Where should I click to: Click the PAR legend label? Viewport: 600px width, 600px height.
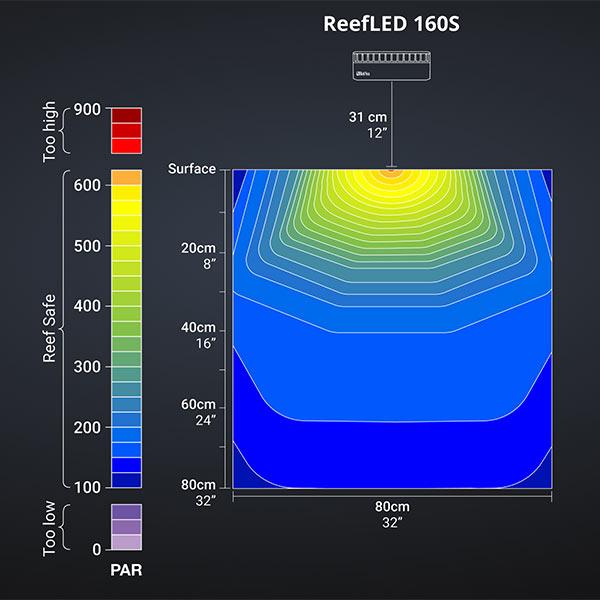[x=126, y=574]
